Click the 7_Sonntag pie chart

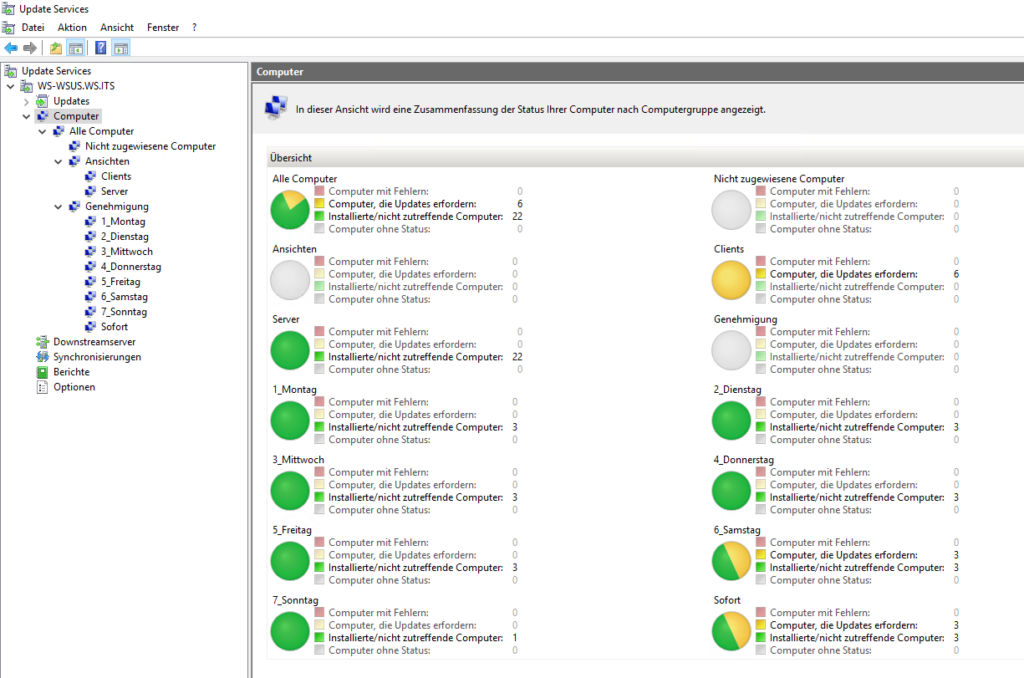290,632
